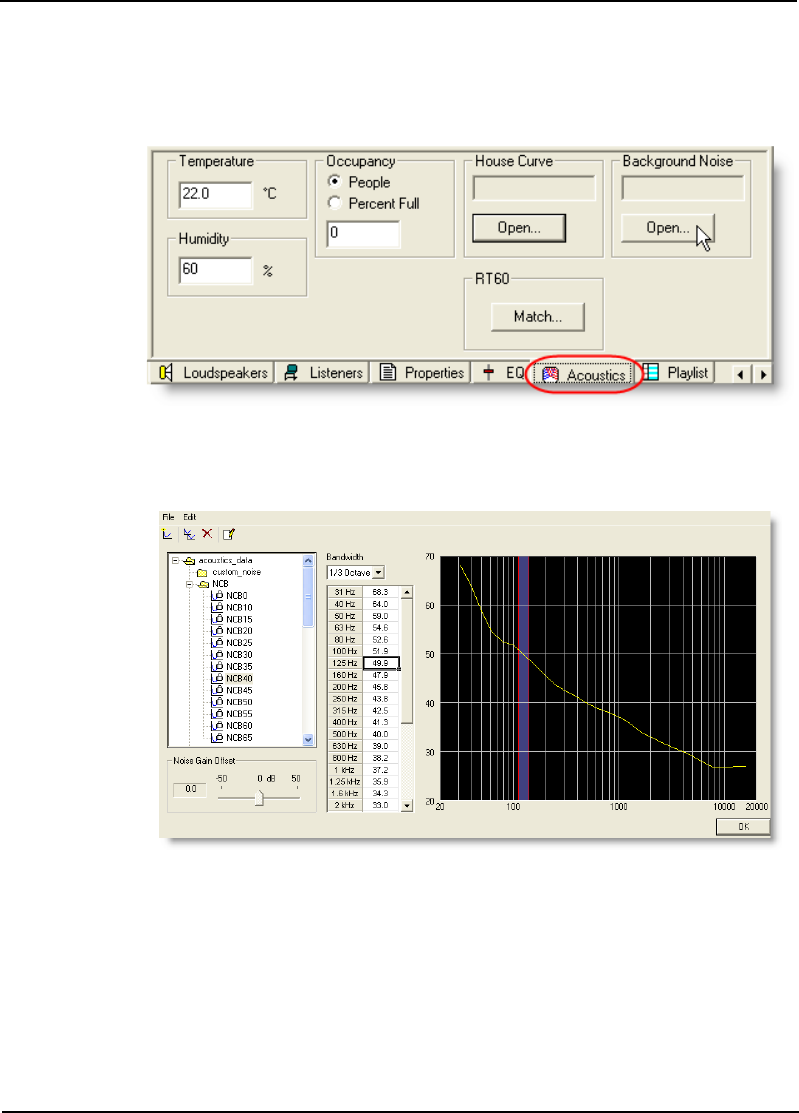The width and height of the screenshot is (799, 1113).
Task: Click the red X delete icon
Action: click(x=206, y=534)
